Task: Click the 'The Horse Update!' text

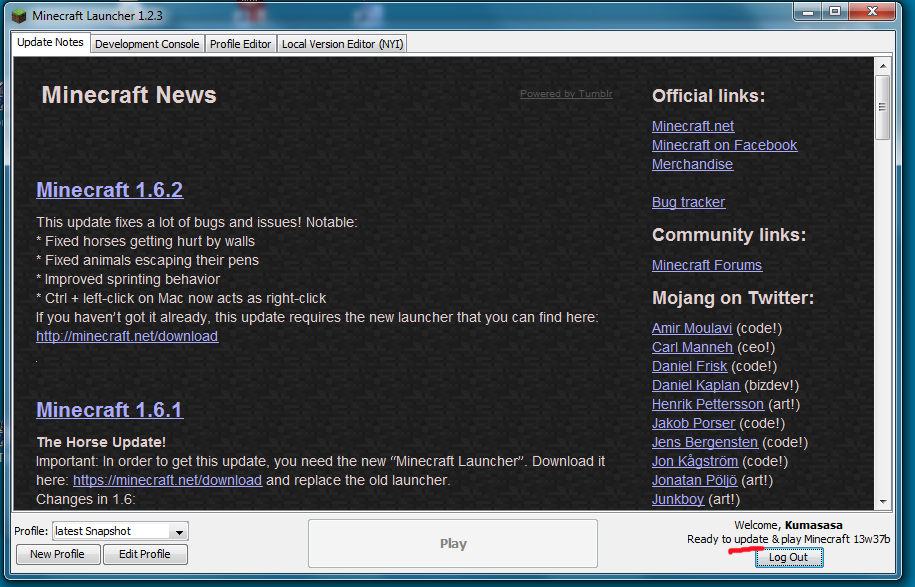Action: [101, 442]
